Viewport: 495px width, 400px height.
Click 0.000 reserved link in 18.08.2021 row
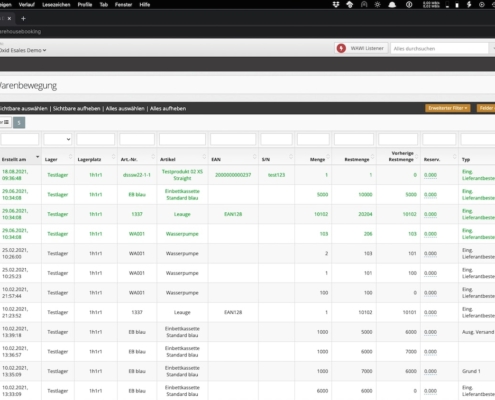click(430, 175)
